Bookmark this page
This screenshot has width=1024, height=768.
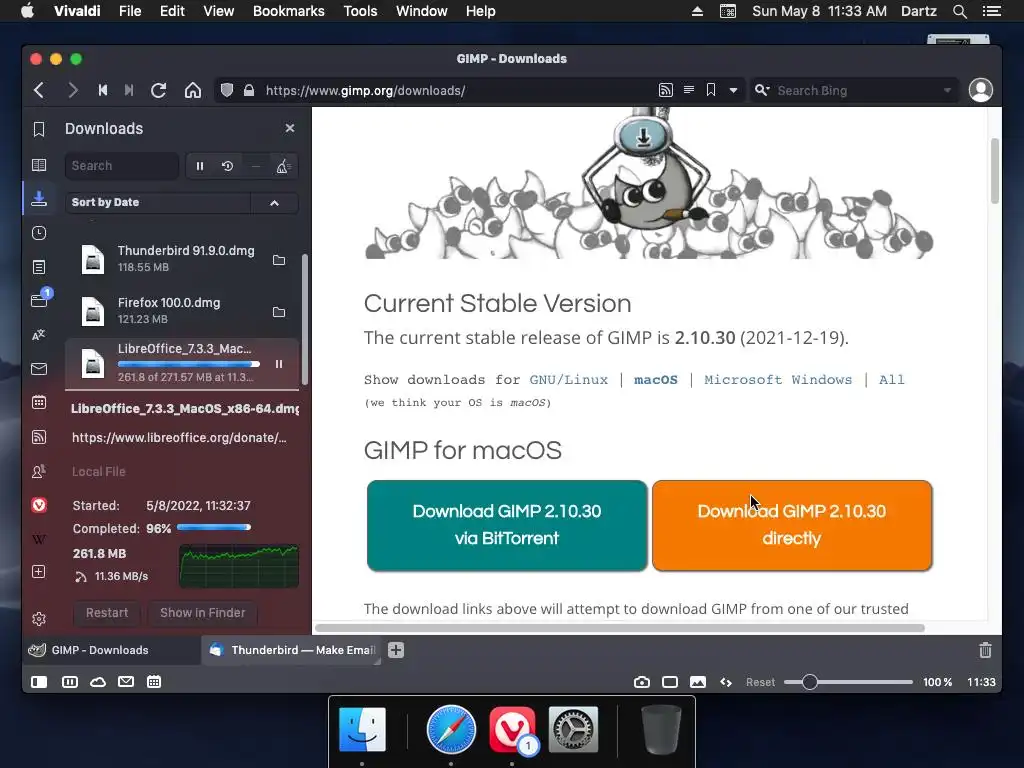tap(711, 90)
